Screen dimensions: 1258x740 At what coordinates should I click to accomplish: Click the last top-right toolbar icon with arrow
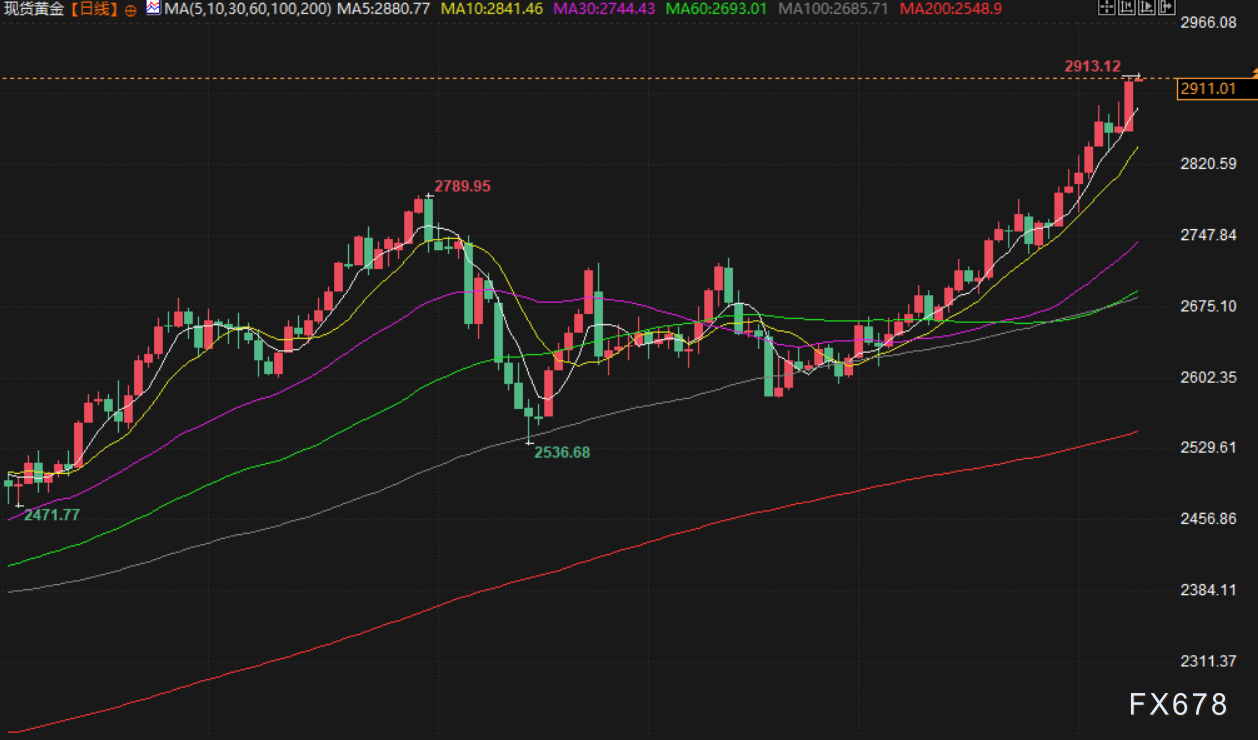click(x=1165, y=8)
